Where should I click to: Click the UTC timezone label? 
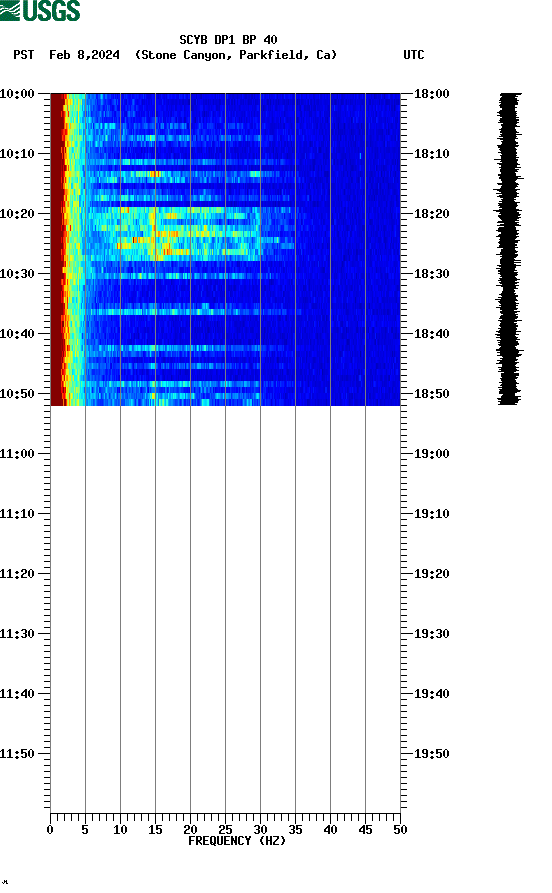click(414, 55)
